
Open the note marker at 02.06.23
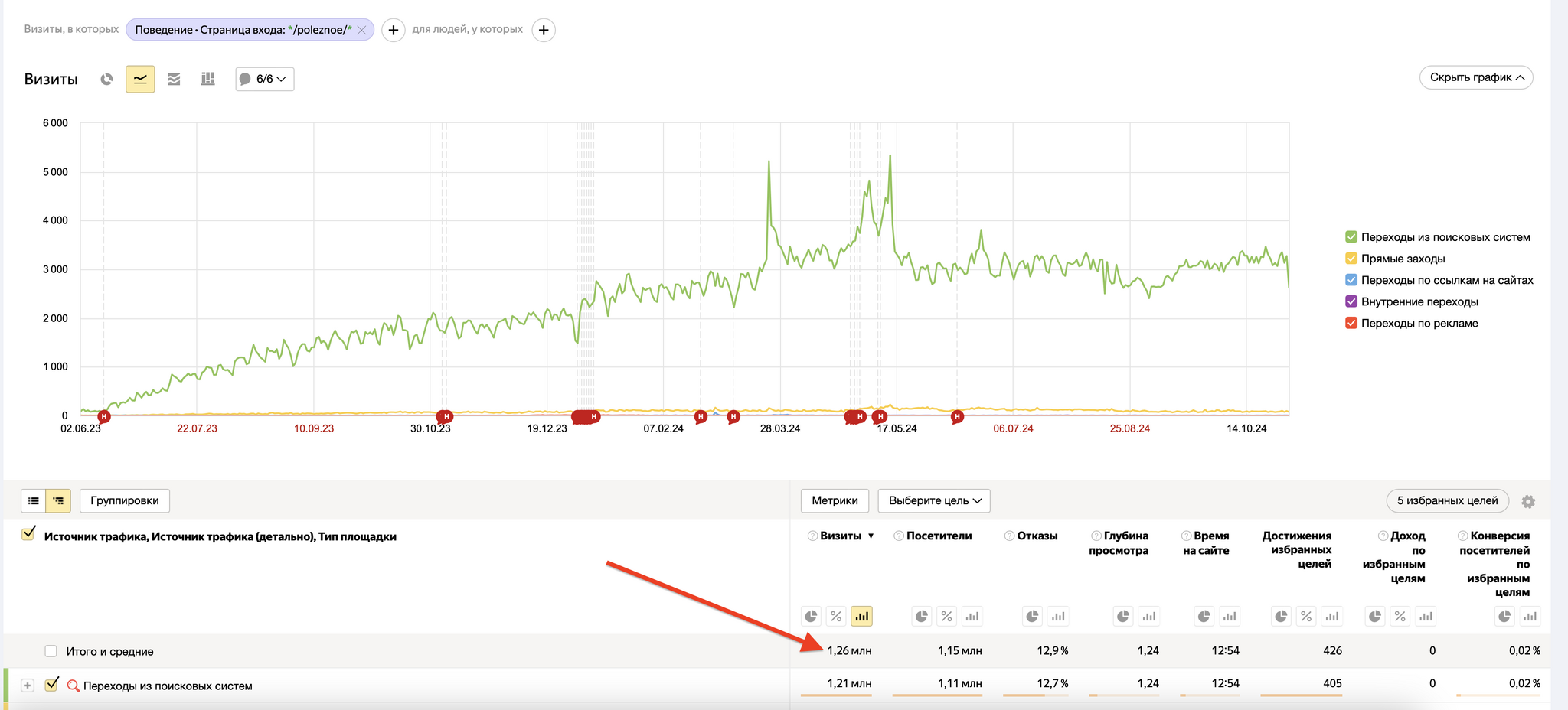tap(104, 417)
